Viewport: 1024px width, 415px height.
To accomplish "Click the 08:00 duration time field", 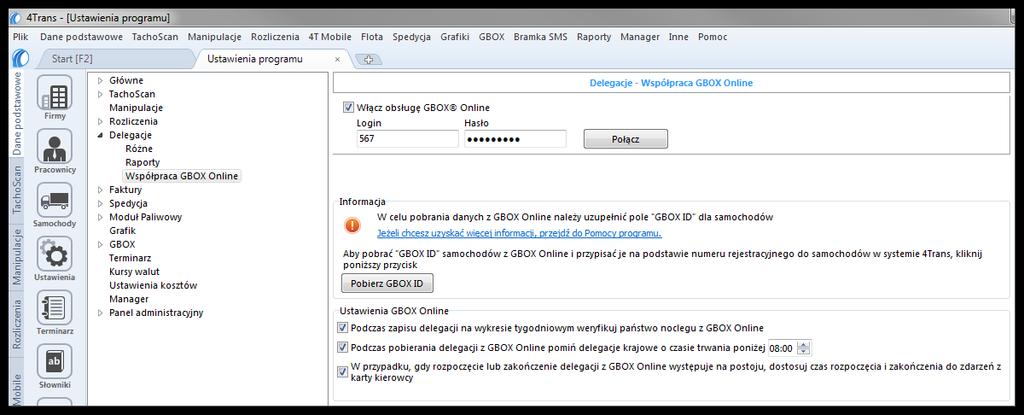I will tap(782, 348).
